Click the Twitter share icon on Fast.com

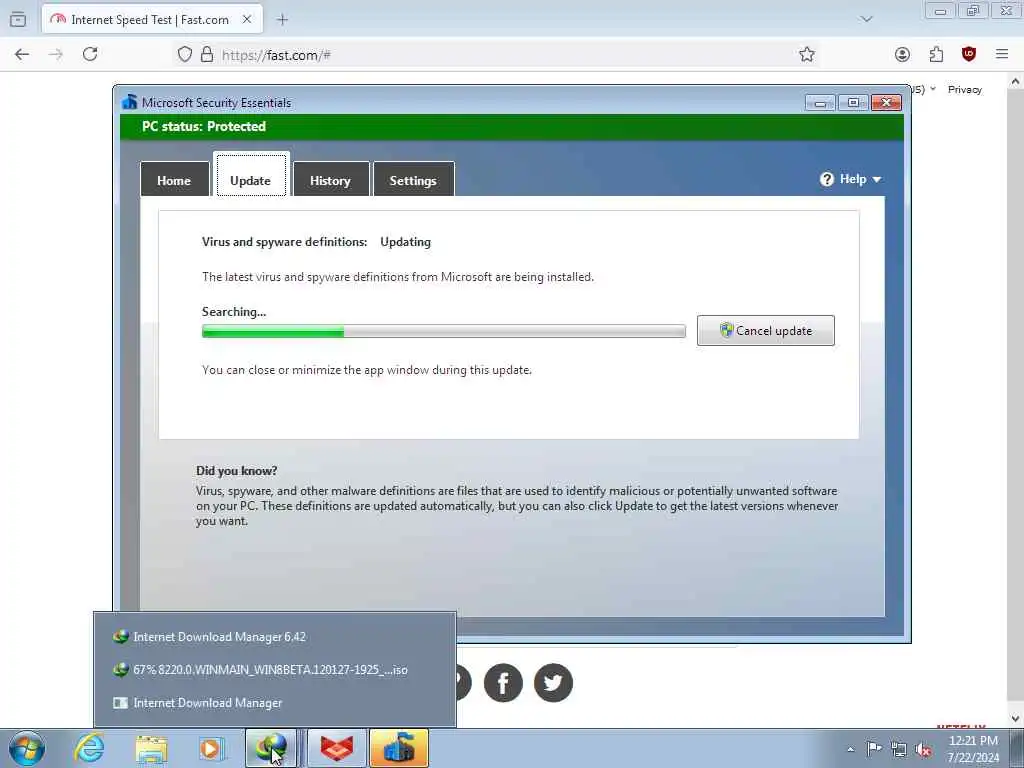pyautogui.click(x=553, y=682)
